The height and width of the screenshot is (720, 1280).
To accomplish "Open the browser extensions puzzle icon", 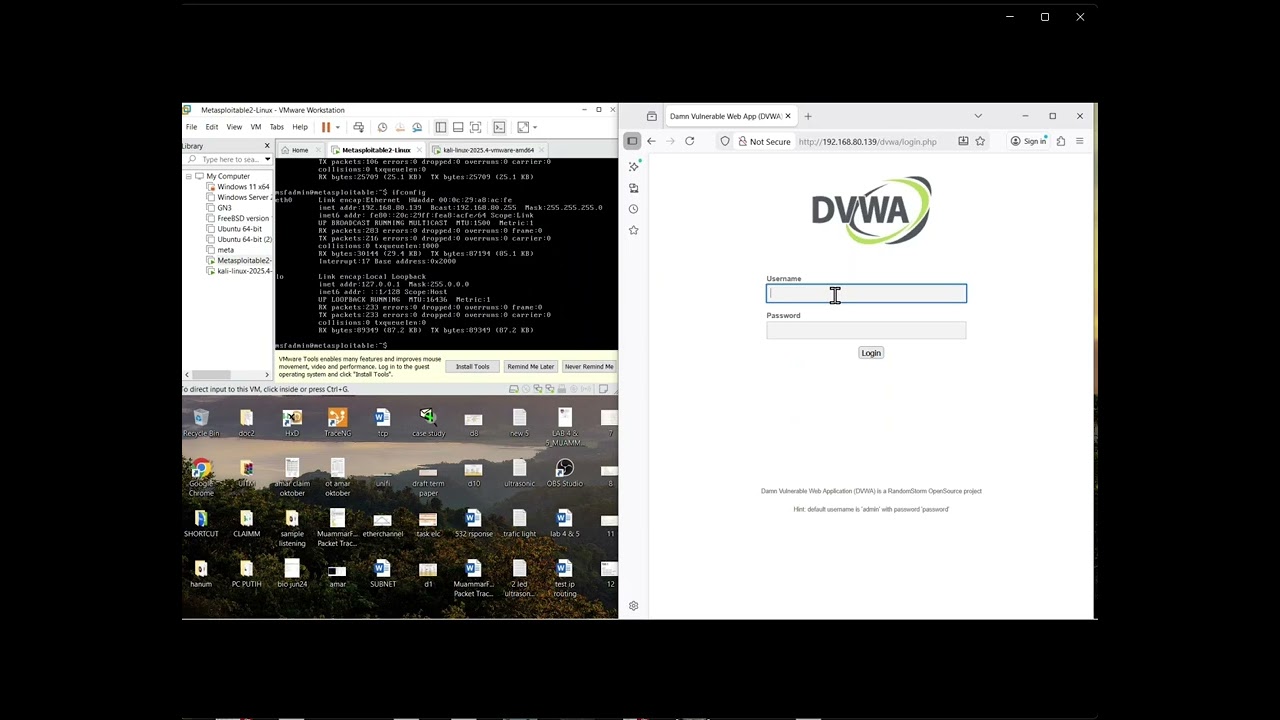I will tap(1061, 141).
